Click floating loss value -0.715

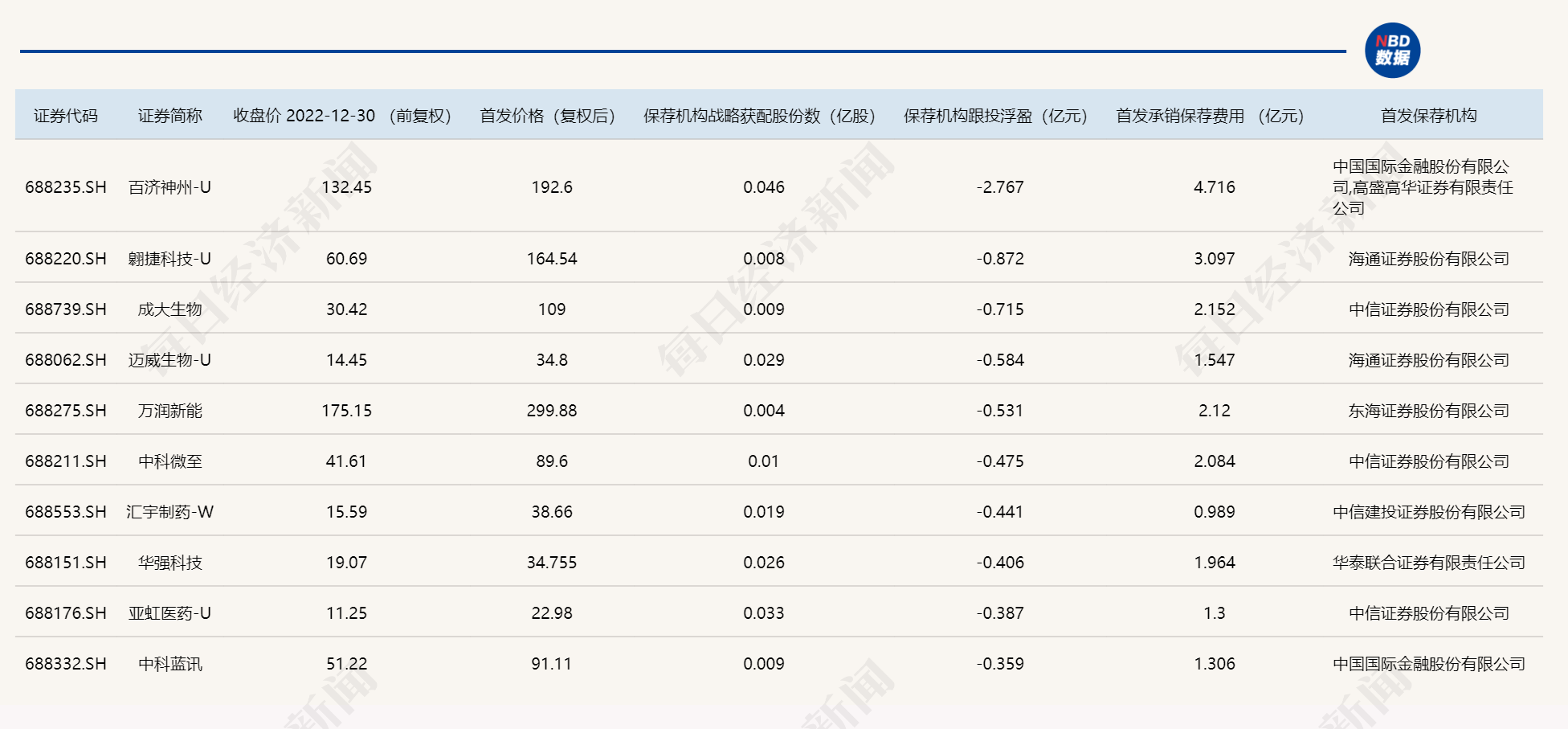[1000, 309]
